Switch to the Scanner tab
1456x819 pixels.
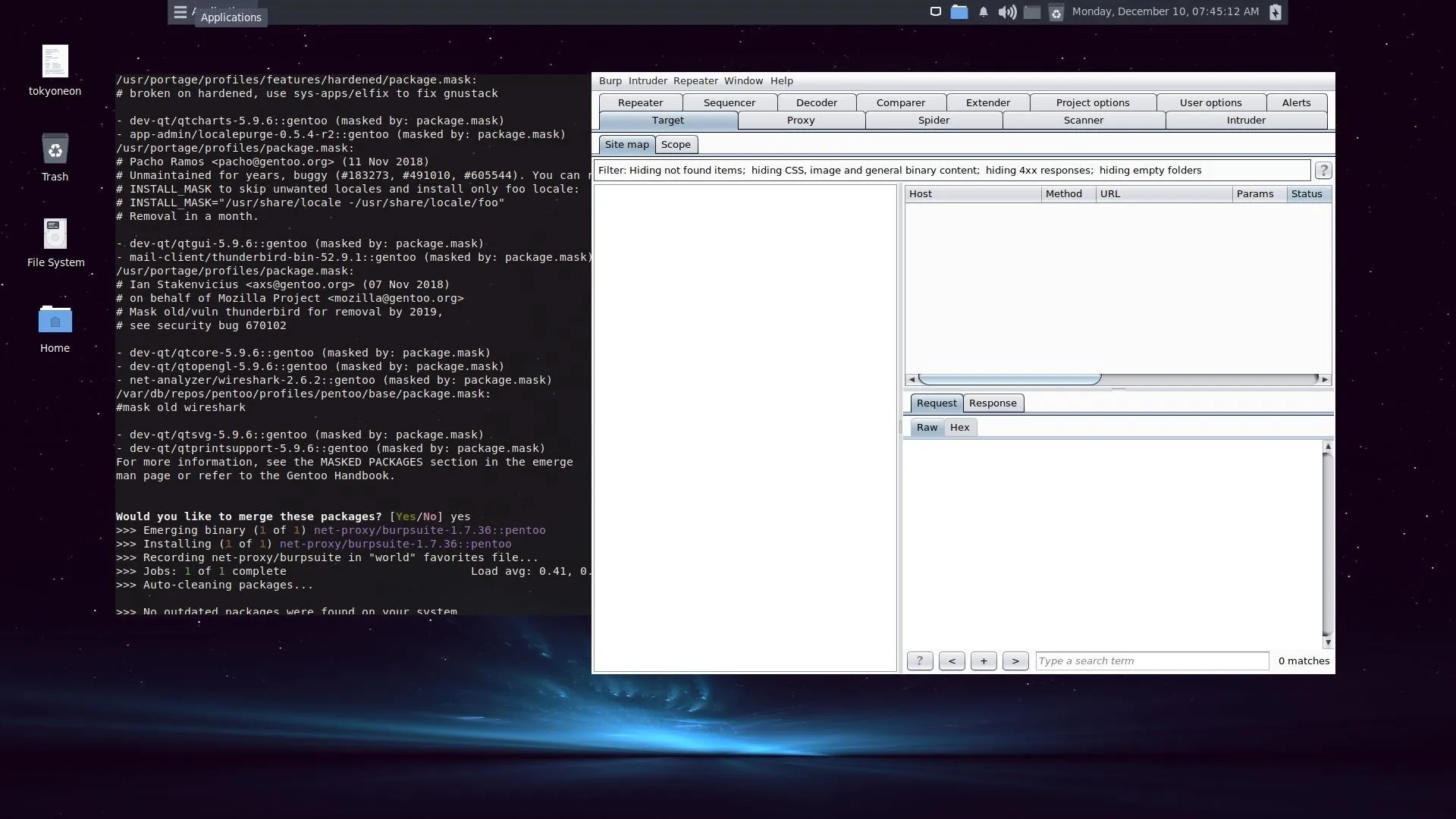click(x=1084, y=121)
